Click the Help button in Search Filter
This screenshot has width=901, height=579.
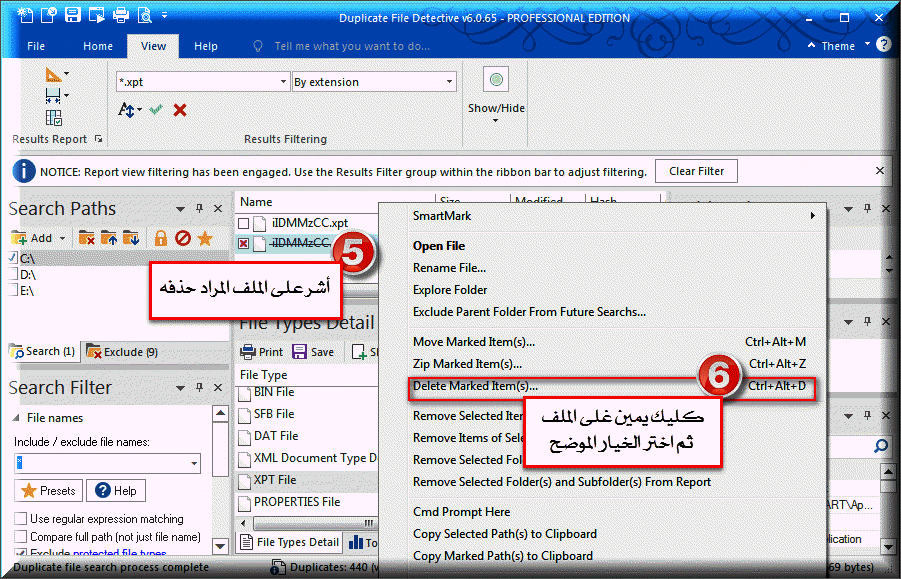click(x=116, y=491)
